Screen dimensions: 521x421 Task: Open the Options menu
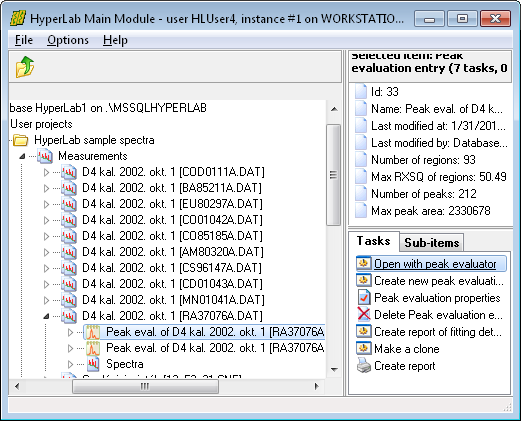pyautogui.click(x=68, y=40)
